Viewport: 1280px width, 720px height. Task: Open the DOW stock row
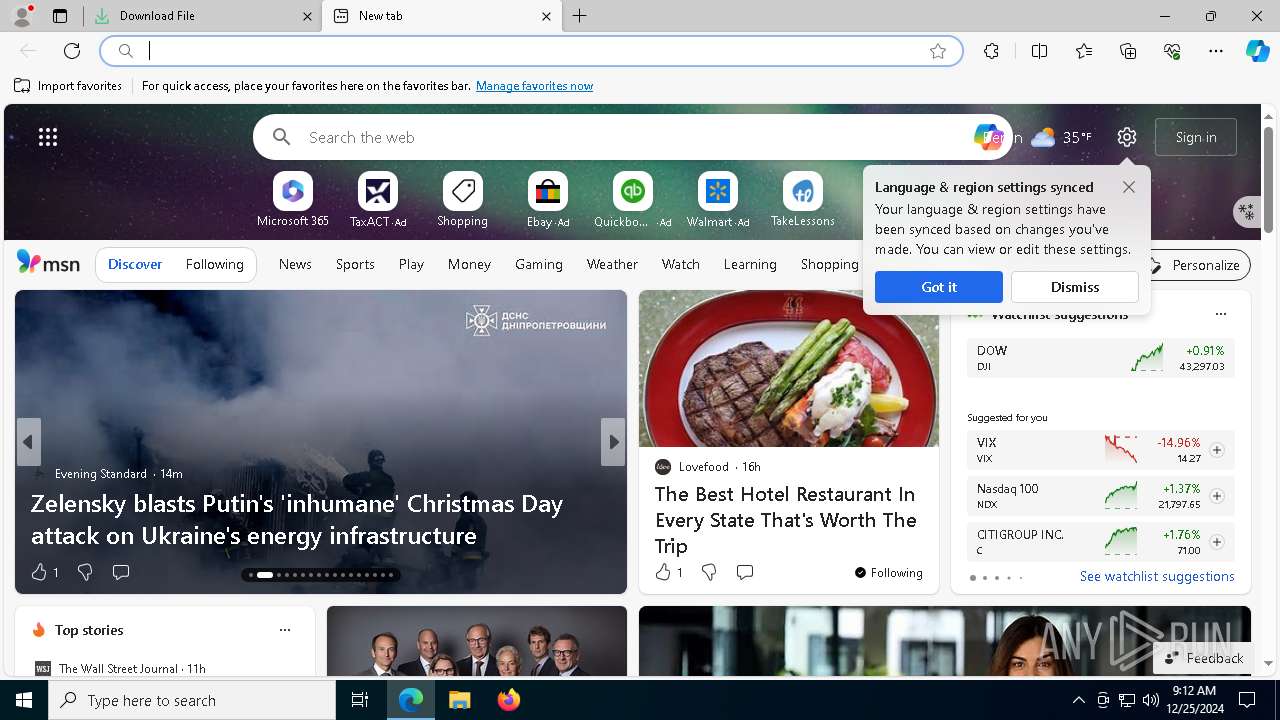pyautogui.click(x=1101, y=358)
